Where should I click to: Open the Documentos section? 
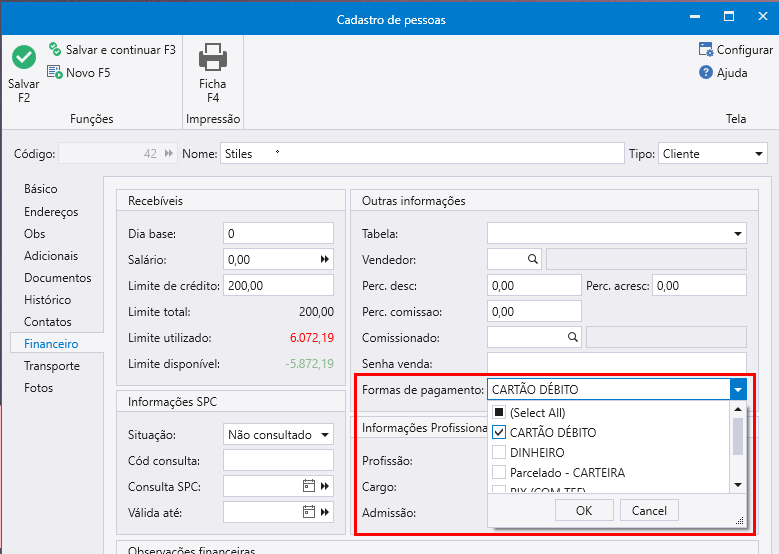tap(57, 278)
